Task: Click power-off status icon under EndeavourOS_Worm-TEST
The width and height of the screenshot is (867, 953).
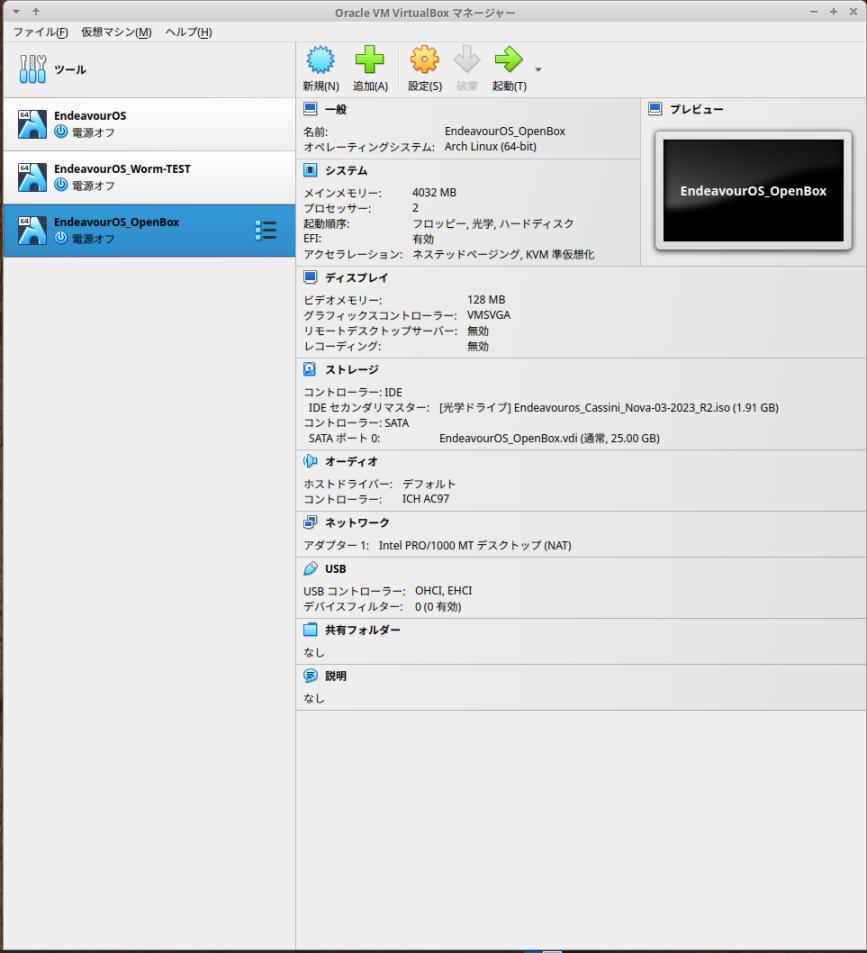Action: [x=61, y=185]
